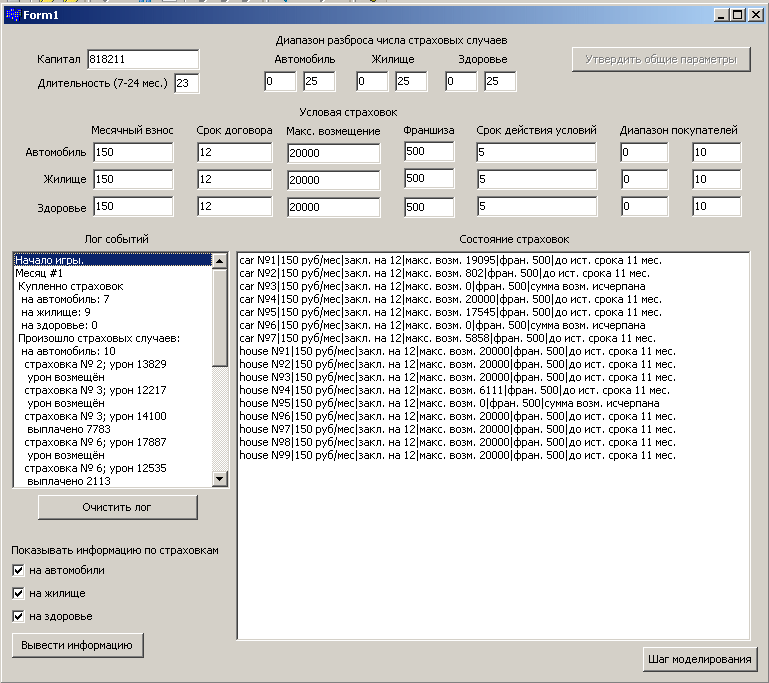
Task: Toggle the housing insurance info checkbox
Action: pos(18,593)
